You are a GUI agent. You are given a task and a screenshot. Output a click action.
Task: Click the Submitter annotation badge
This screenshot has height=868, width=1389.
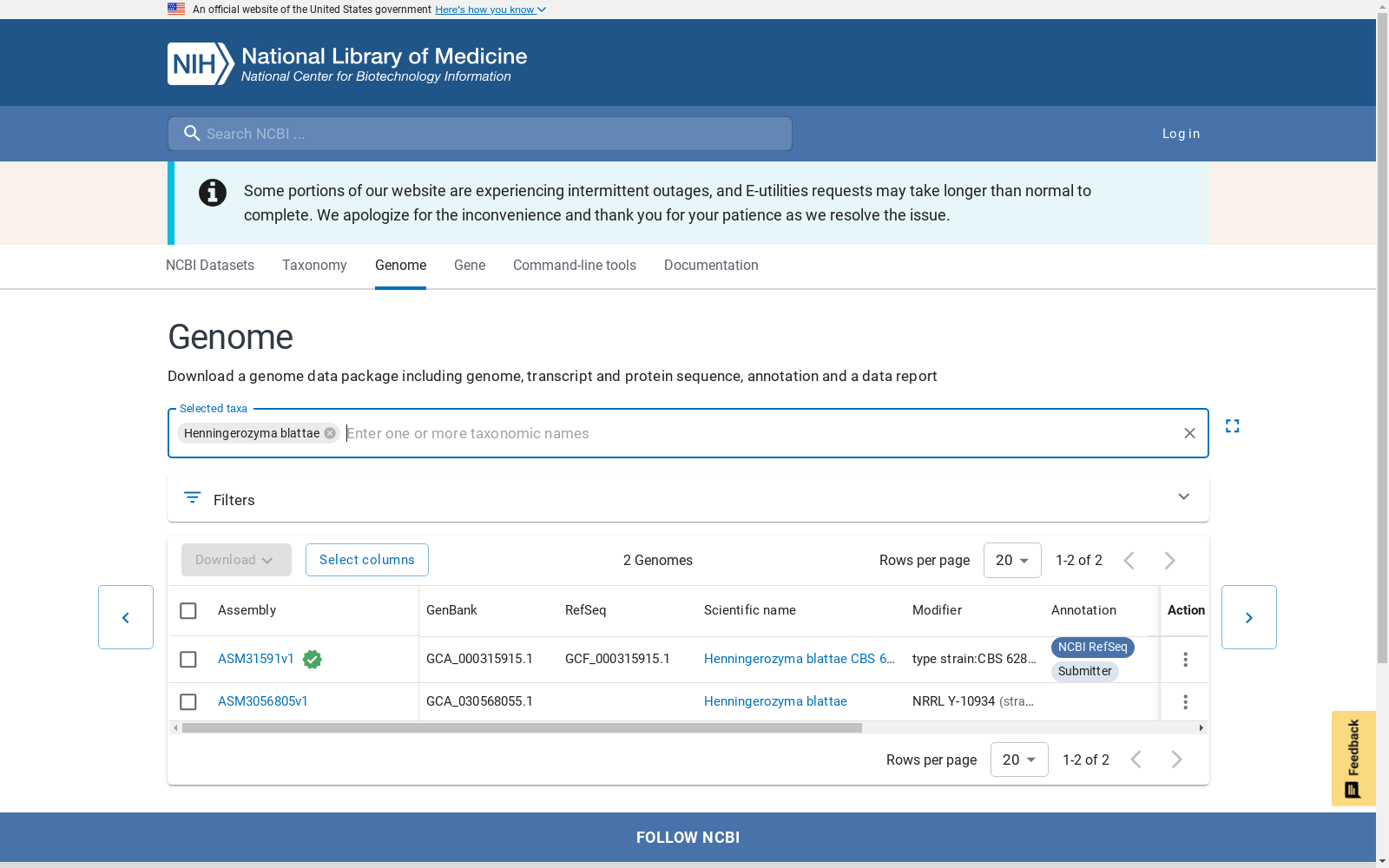[1085, 672]
